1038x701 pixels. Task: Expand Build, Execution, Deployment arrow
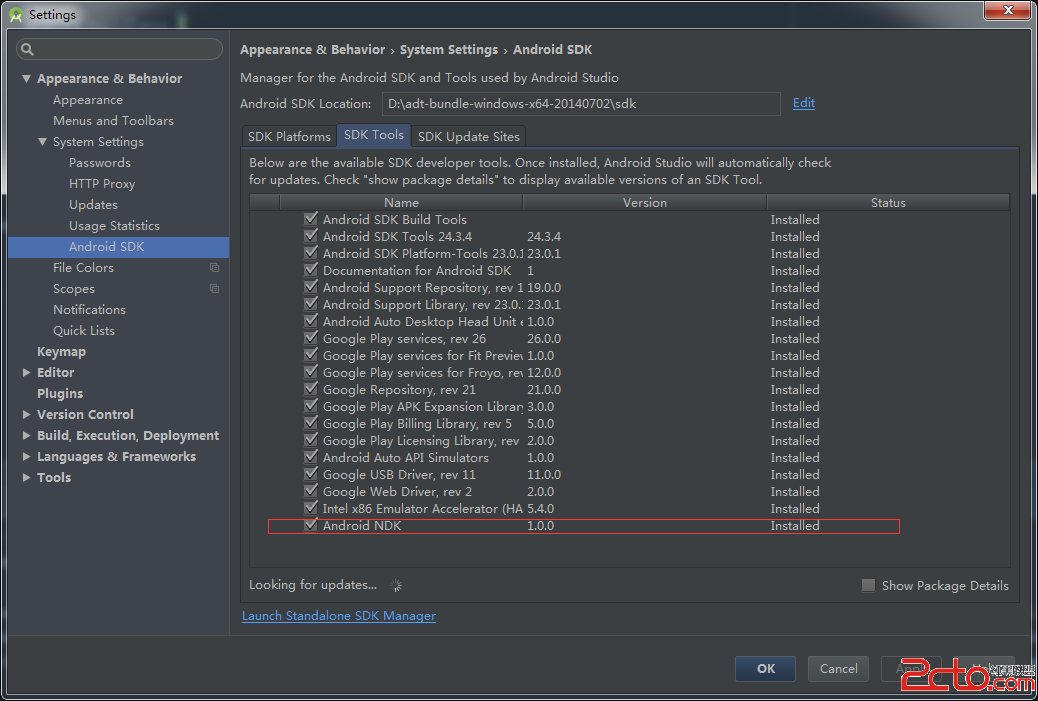tap(26, 436)
